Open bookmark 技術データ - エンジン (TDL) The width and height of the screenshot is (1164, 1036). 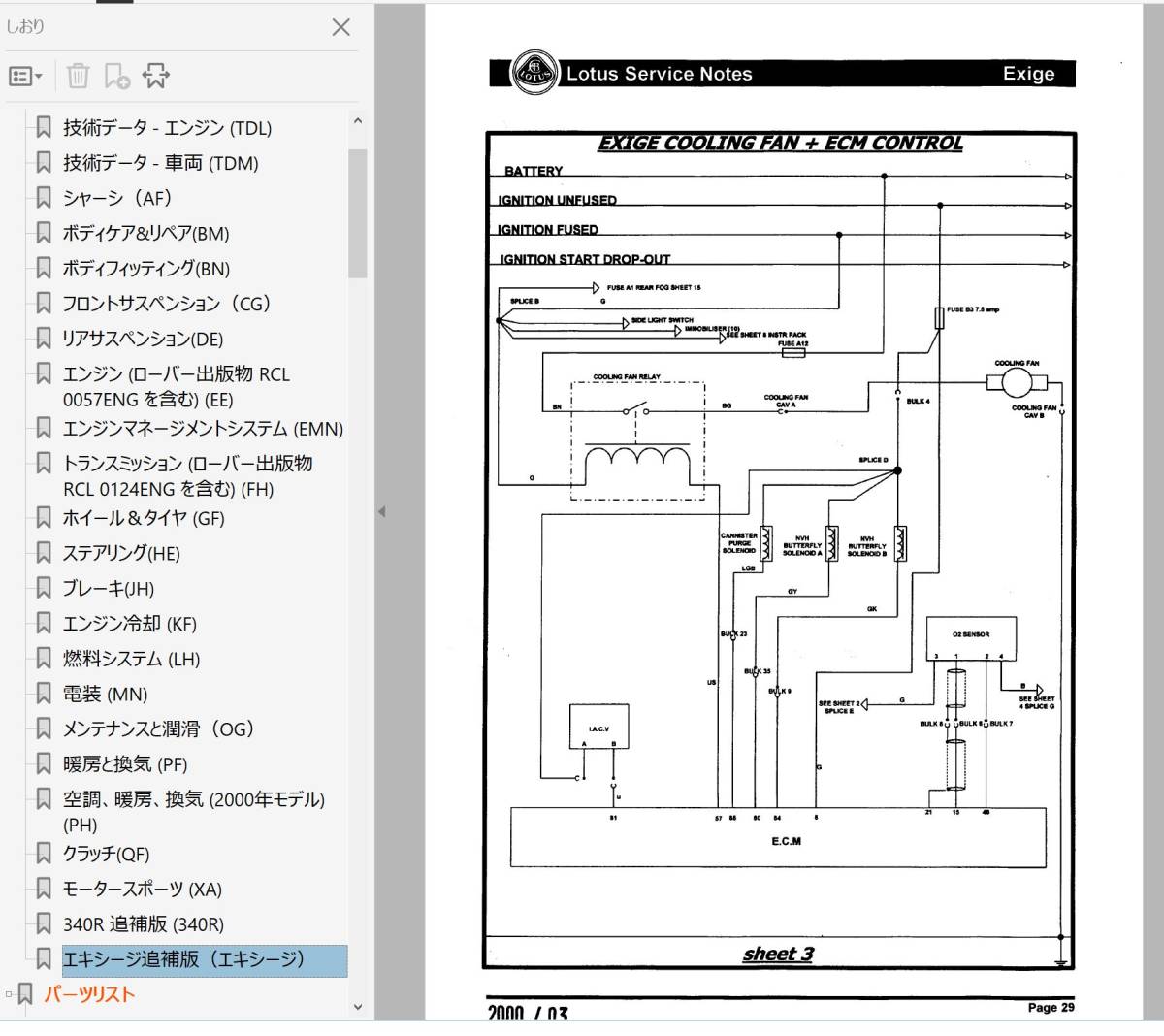(167, 128)
